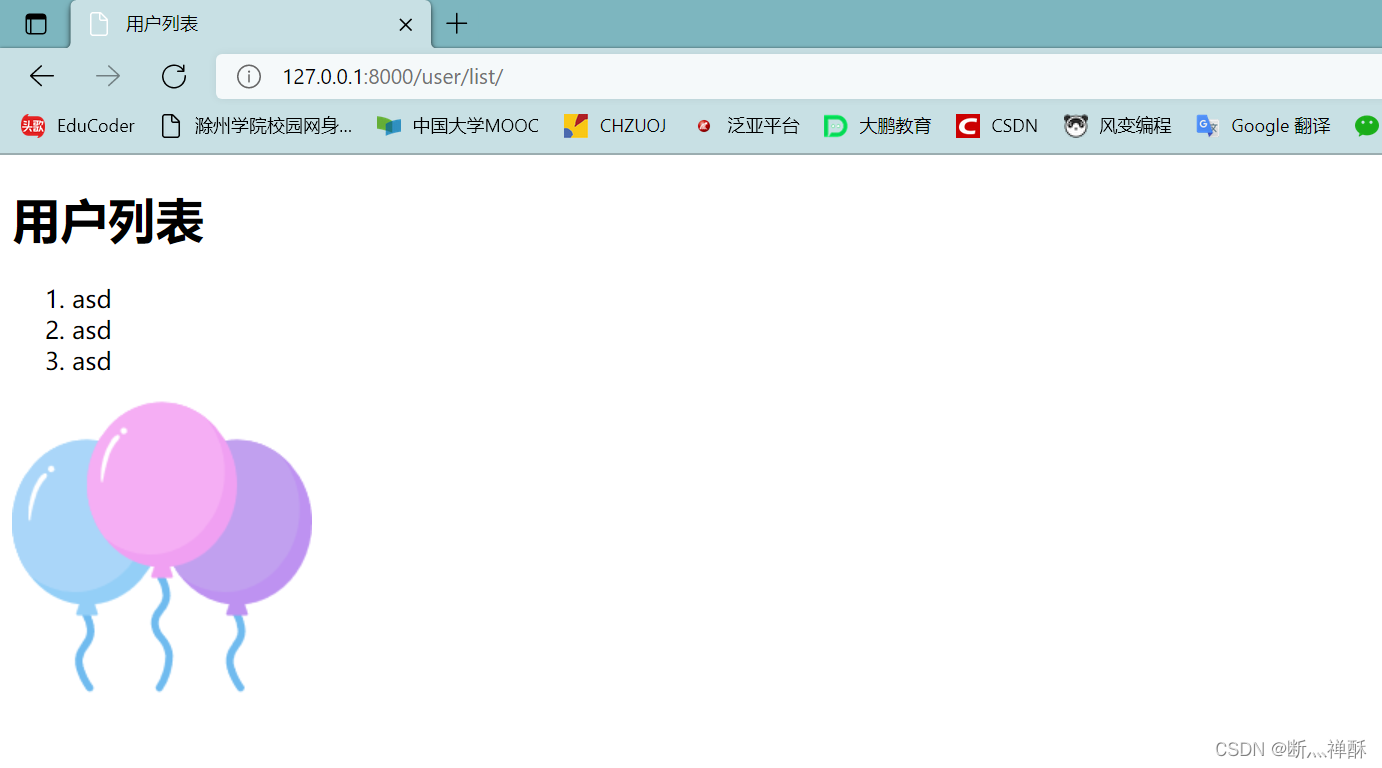
Task: Open the 风变编程 bookmark
Action: pos(1117,126)
